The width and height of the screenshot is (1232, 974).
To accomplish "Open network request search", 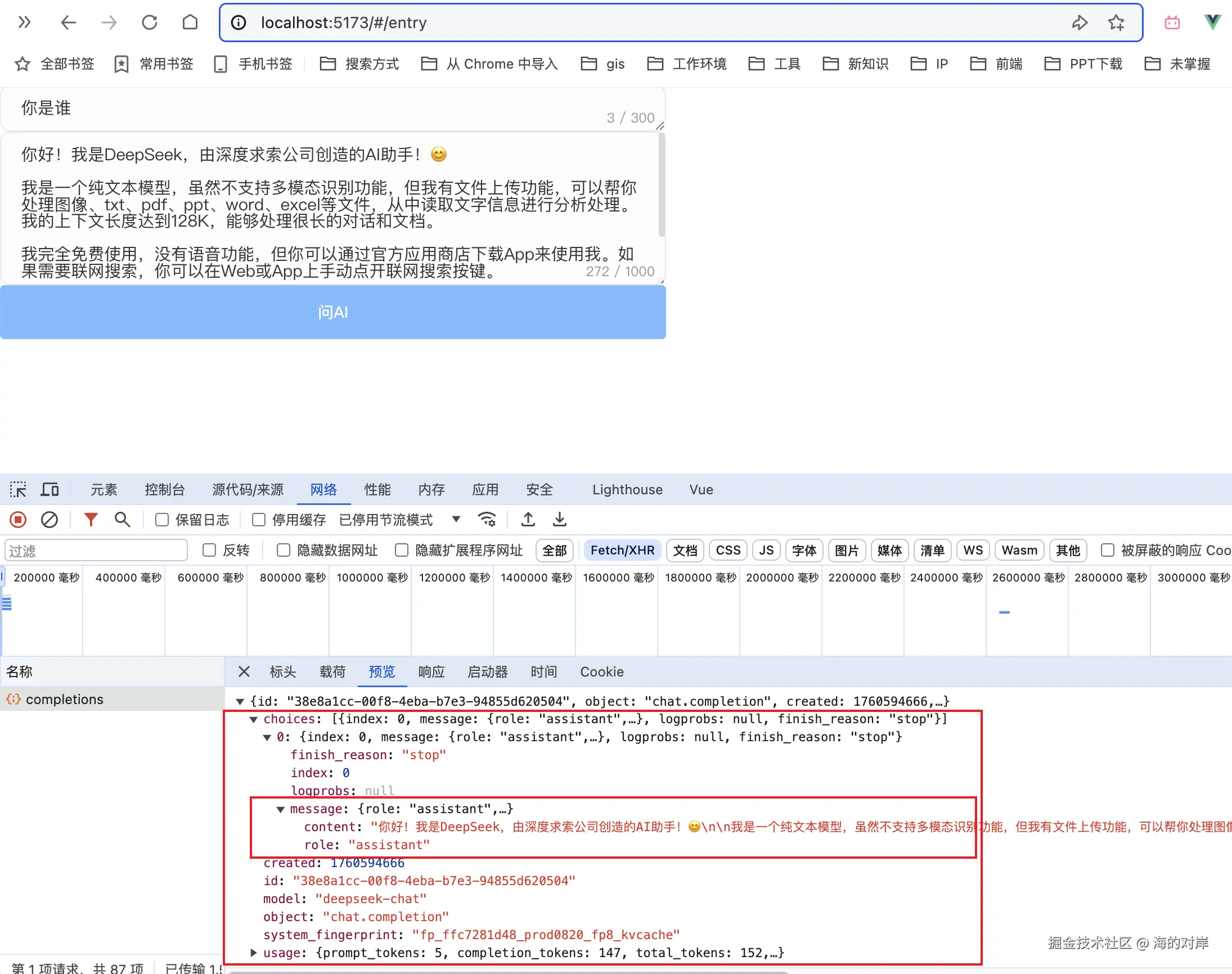I will [x=122, y=520].
